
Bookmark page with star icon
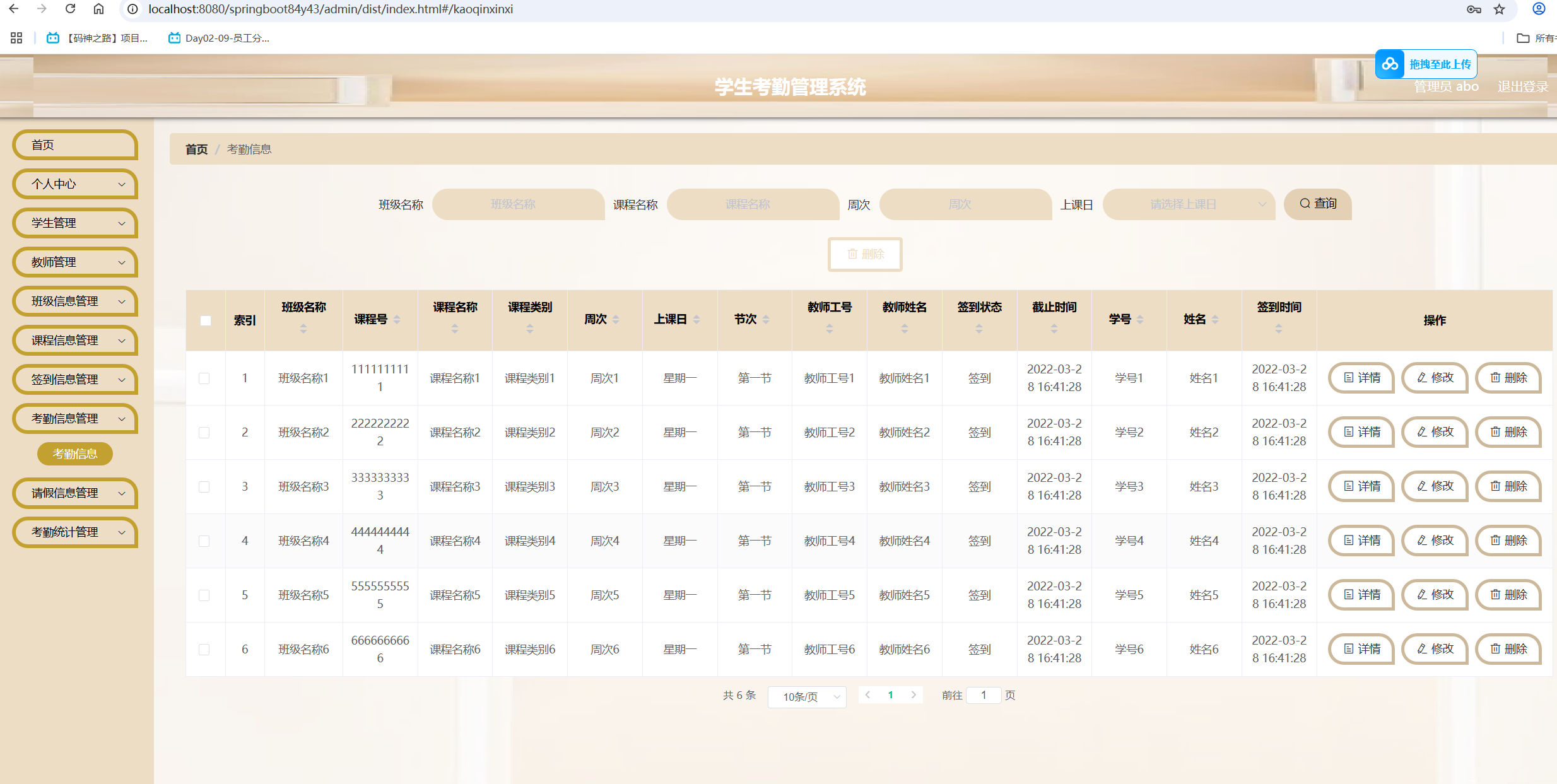pos(1499,9)
